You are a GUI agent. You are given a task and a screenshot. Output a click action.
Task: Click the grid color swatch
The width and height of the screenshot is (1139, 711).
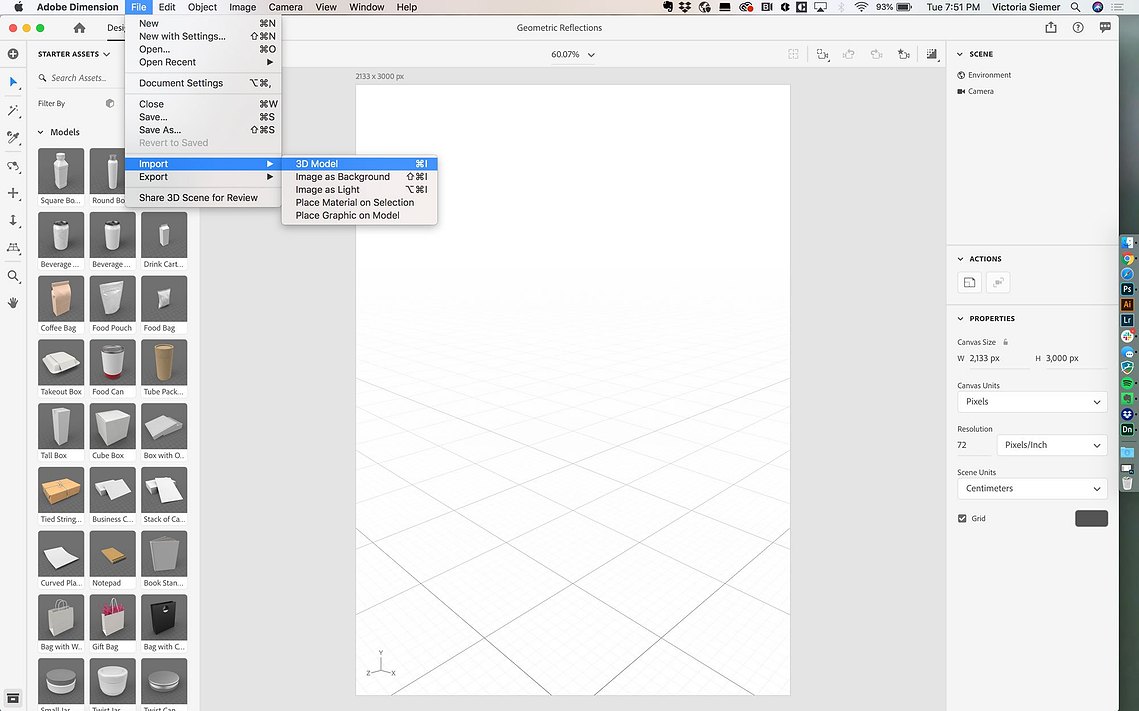coord(1091,519)
